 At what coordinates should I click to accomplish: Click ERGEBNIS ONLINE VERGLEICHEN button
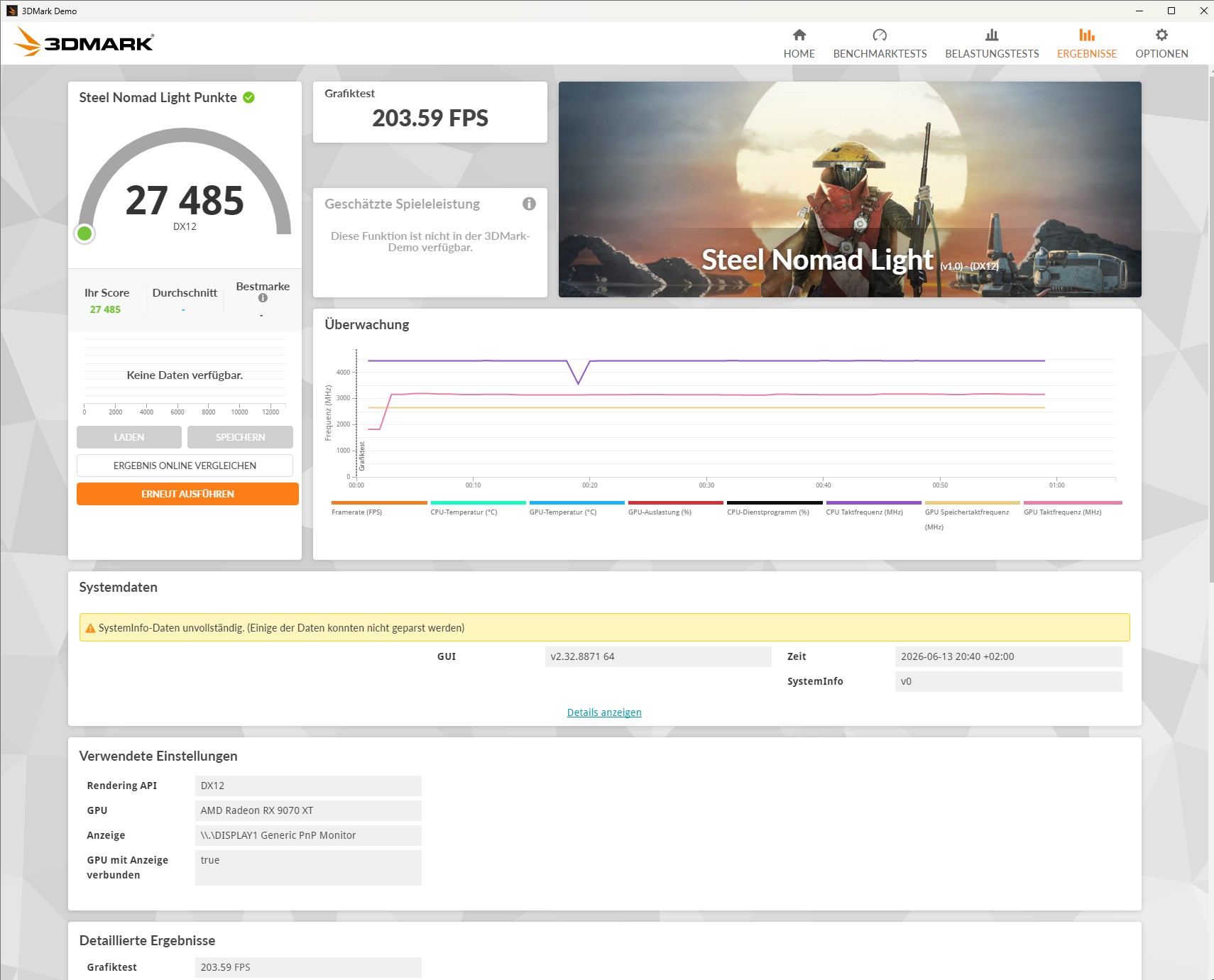tap(185, 466)
